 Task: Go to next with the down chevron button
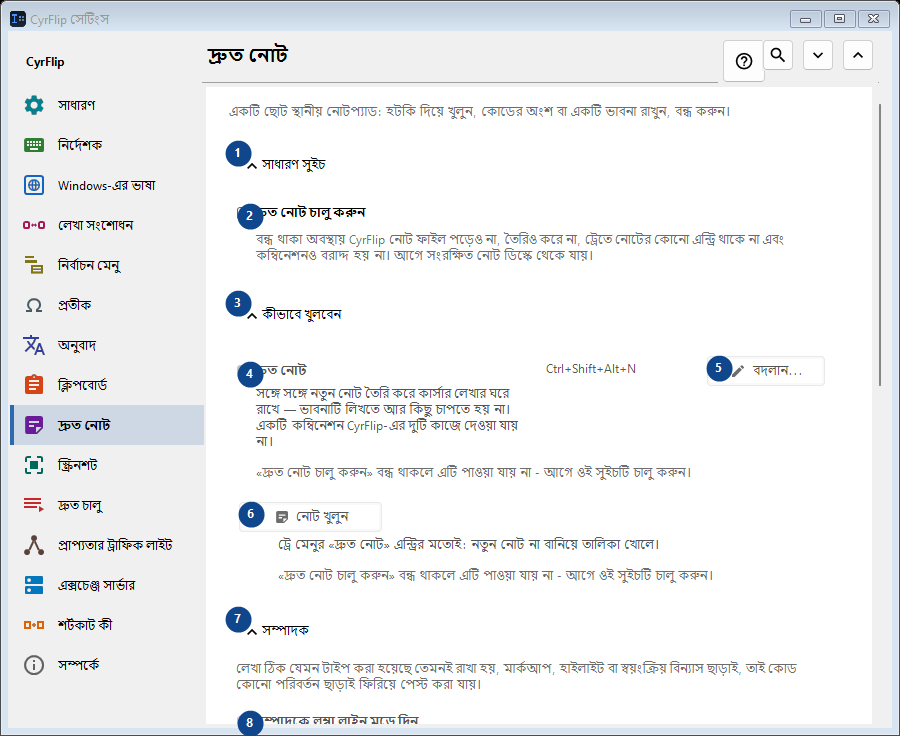click(818, 55)
